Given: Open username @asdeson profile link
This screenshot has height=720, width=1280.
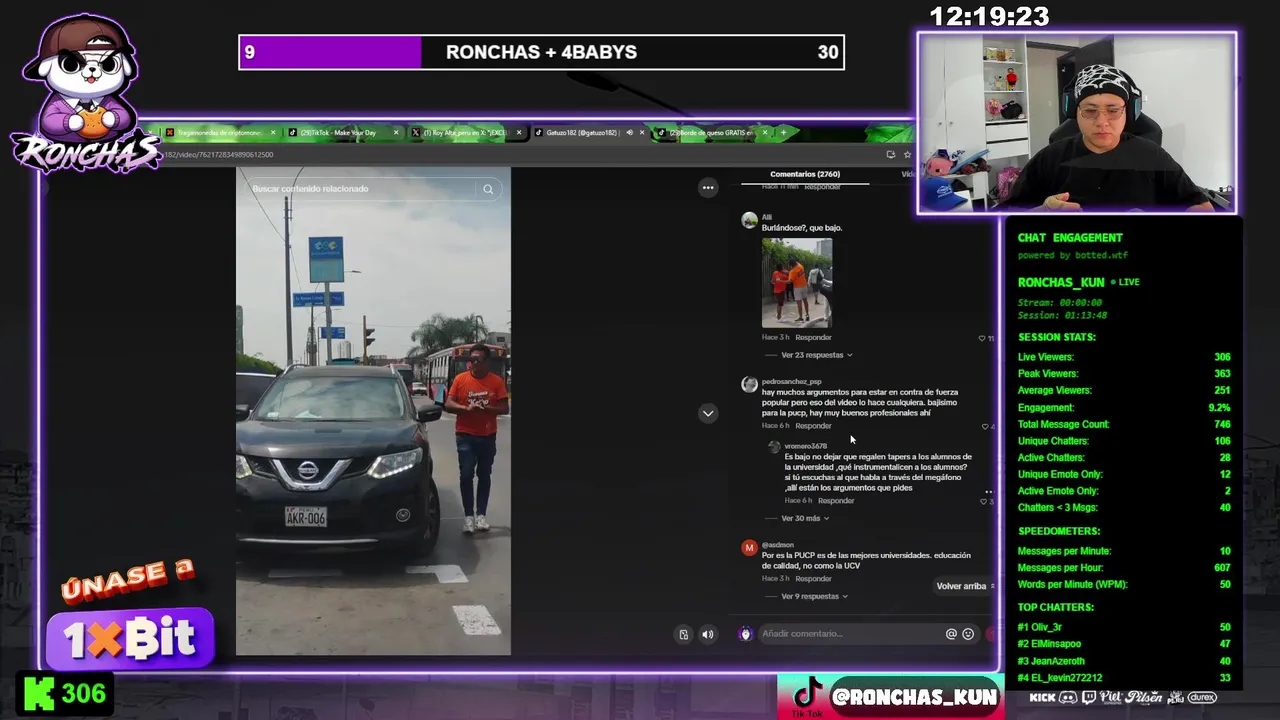Looking at the screenshot, I should (778, 545).
